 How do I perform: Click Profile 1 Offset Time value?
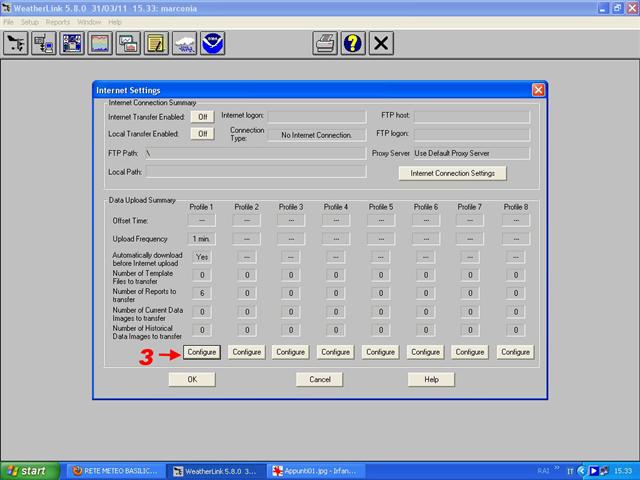[x=201, y=220]
